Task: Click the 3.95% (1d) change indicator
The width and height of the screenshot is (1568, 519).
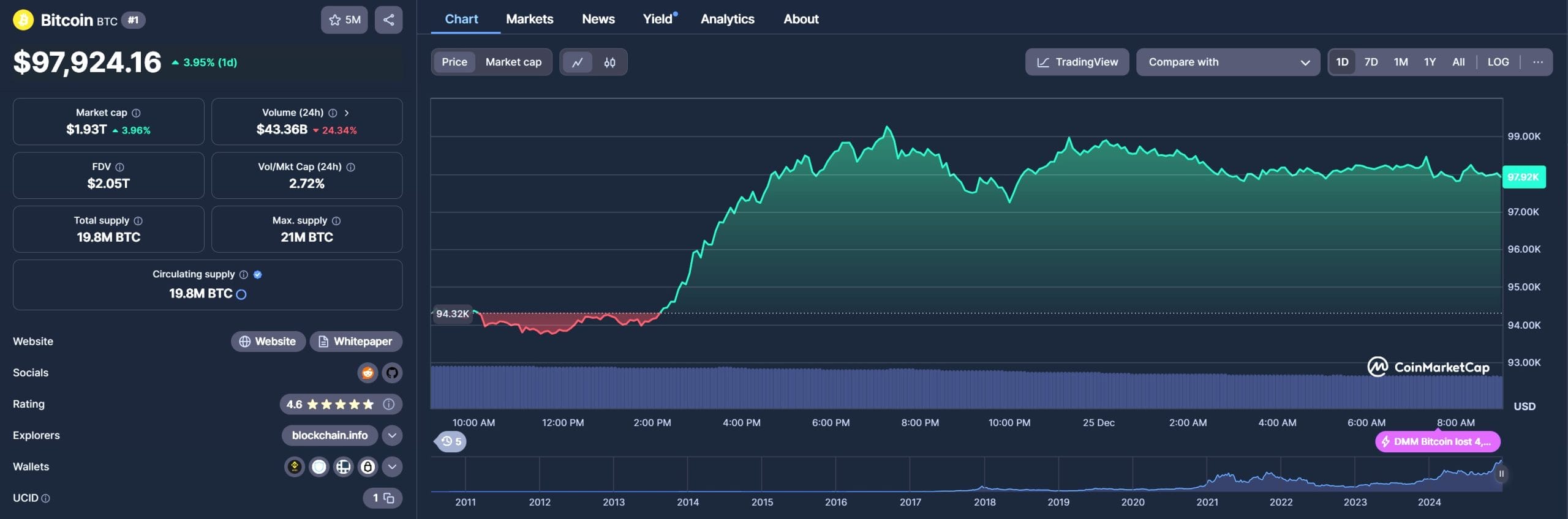Action: [x=204, y=62]
